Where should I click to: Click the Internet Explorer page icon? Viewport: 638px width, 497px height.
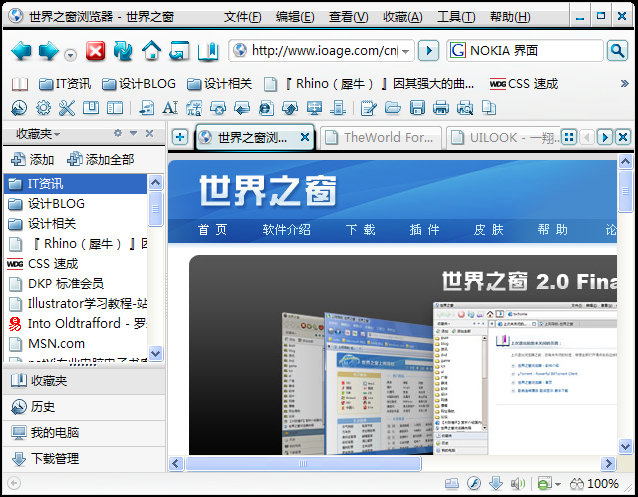[266, 108]
